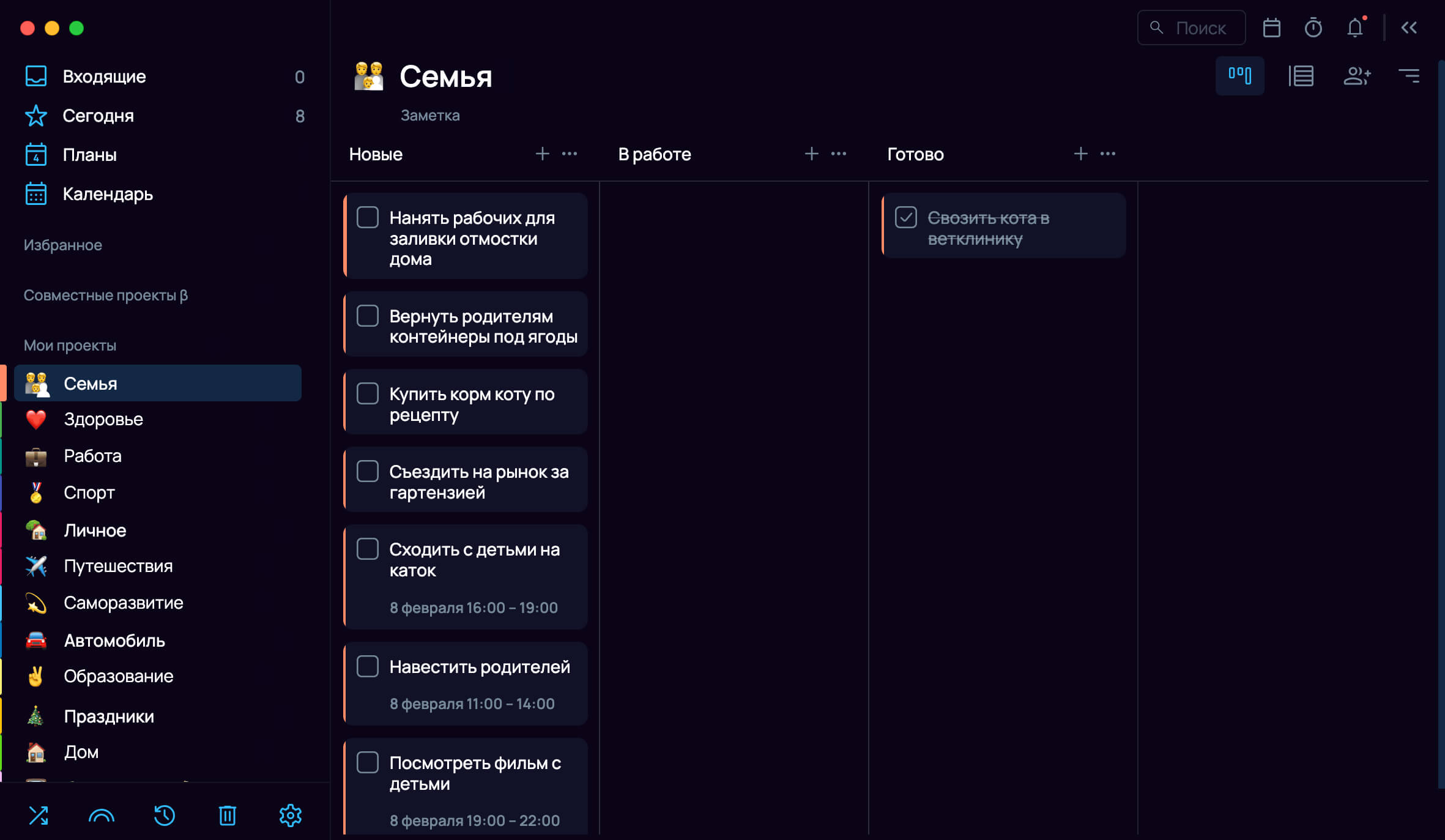Click the 'Поиск' search field
Image resolution: width=1445 pixels, height=840 pixels.
(1191, 28)
